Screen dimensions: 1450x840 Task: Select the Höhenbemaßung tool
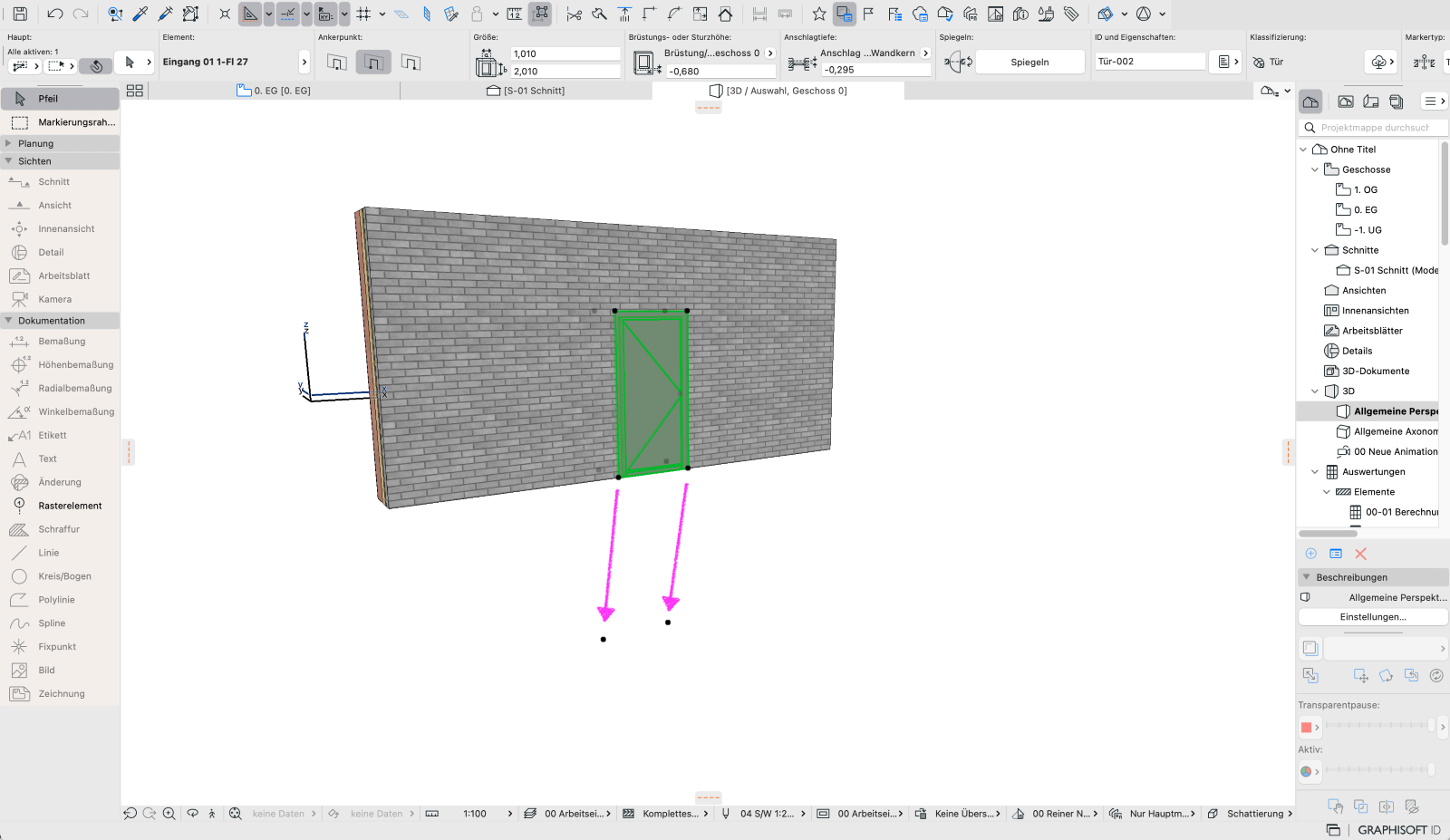pos(60,365)
